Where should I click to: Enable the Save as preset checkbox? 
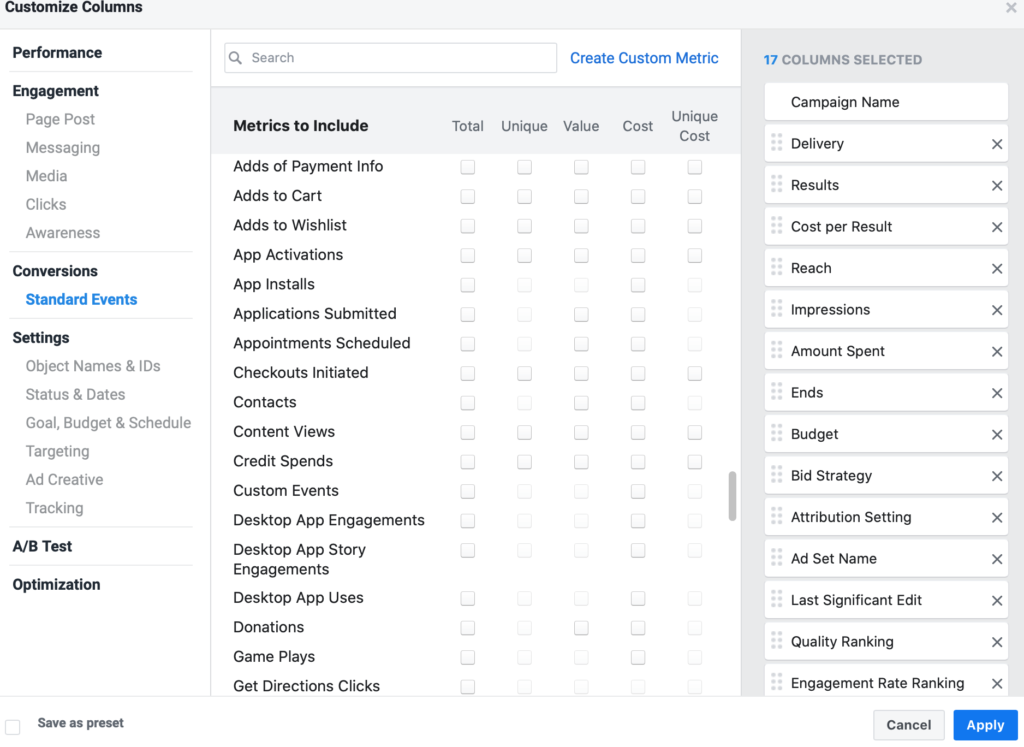pyautogui.click(x=12, y=723)
